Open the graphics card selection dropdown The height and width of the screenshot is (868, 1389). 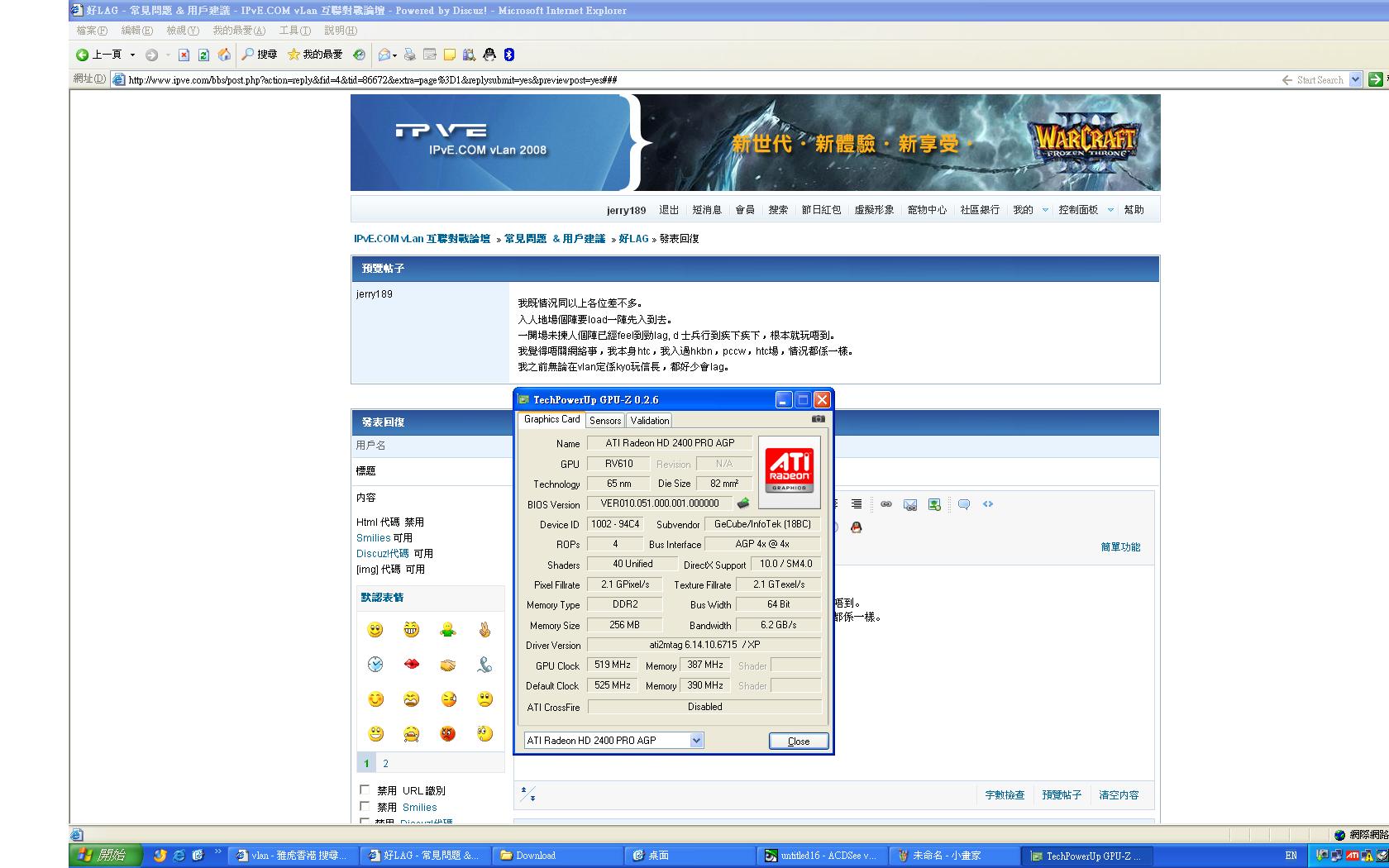coord(696,741)
